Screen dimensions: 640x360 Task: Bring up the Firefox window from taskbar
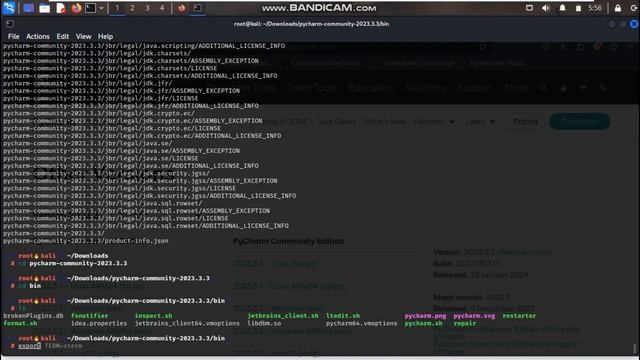[x=182, y=8]
